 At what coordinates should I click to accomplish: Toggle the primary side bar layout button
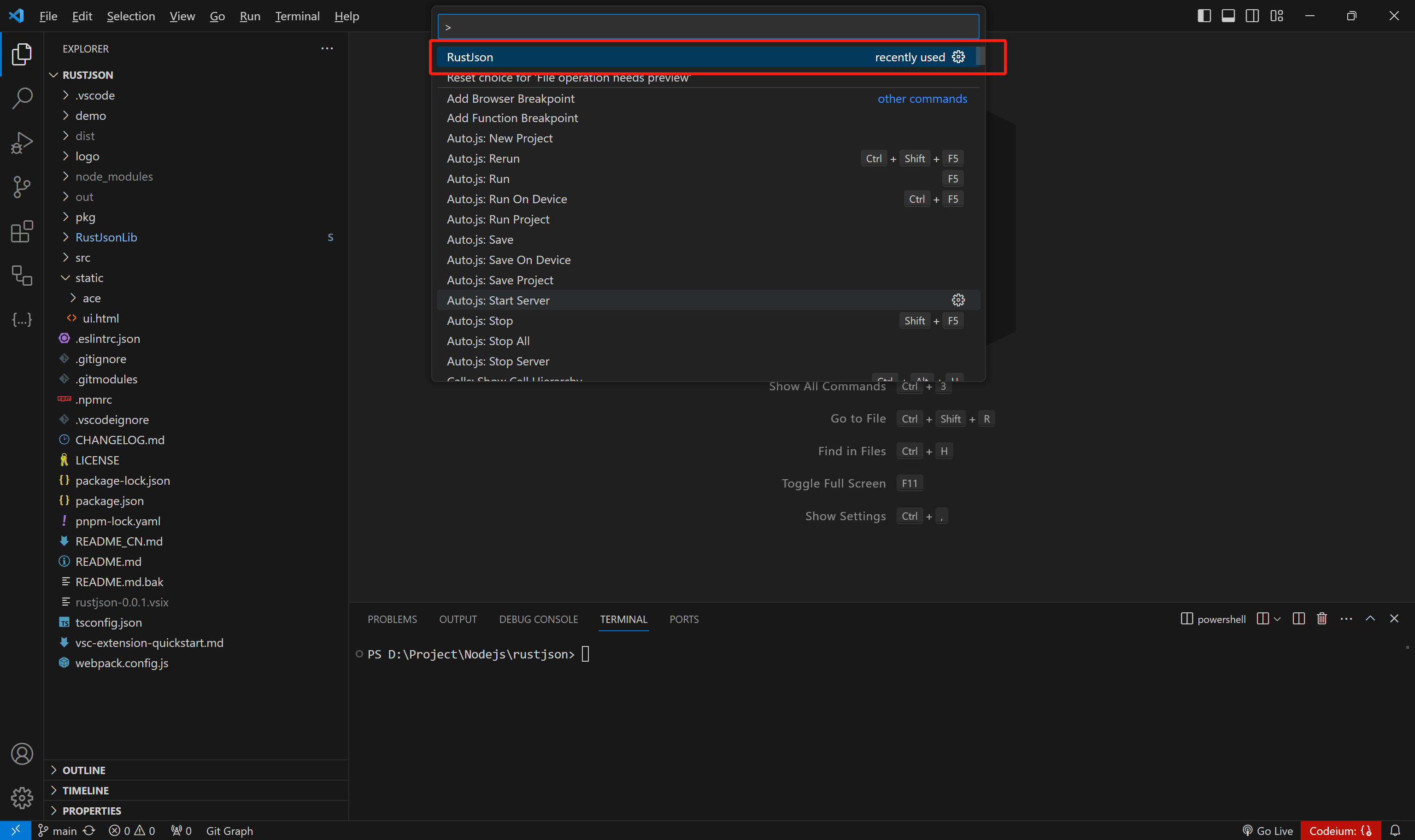point(1204,16)
